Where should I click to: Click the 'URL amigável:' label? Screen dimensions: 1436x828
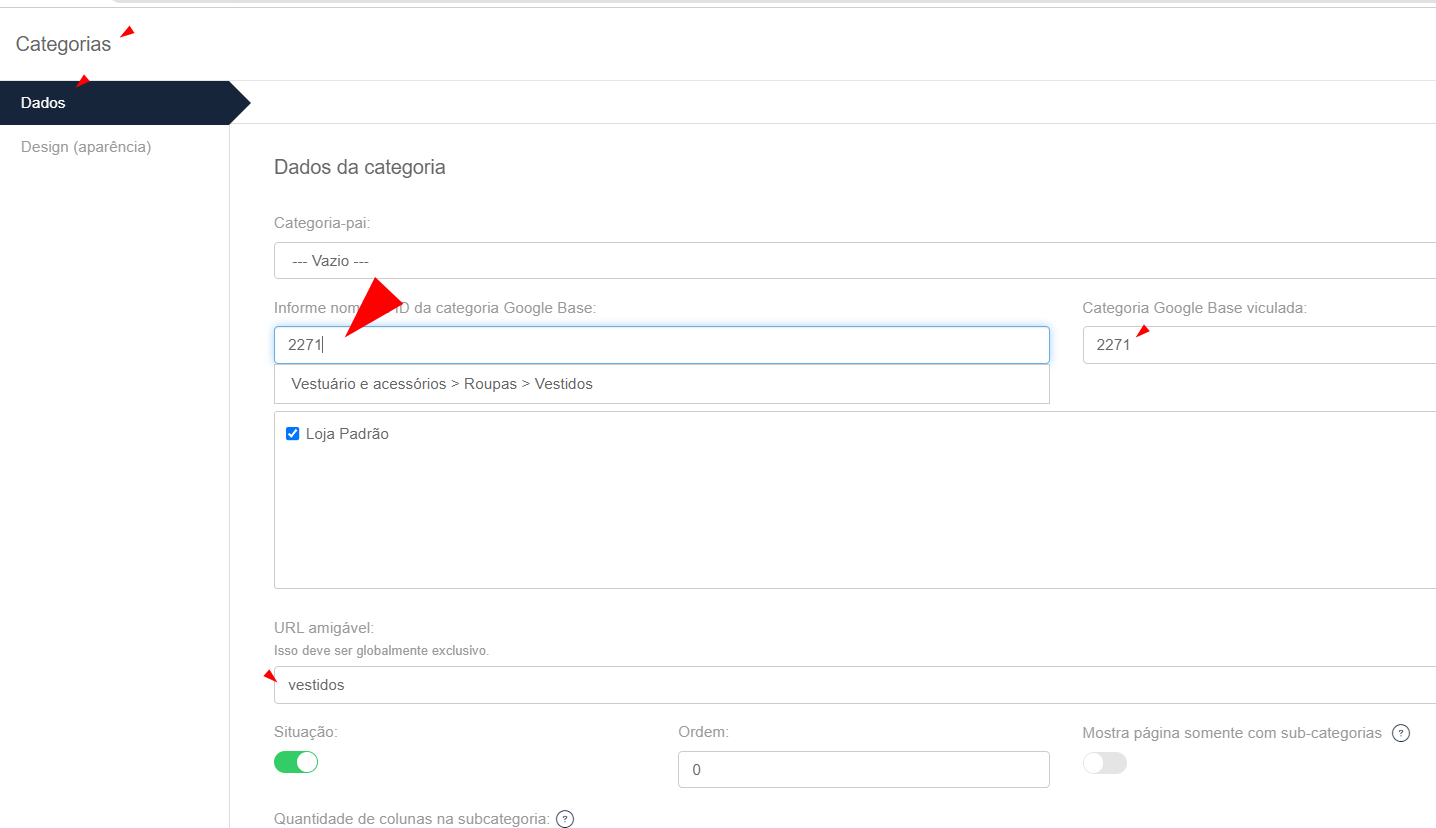point(324,628)
